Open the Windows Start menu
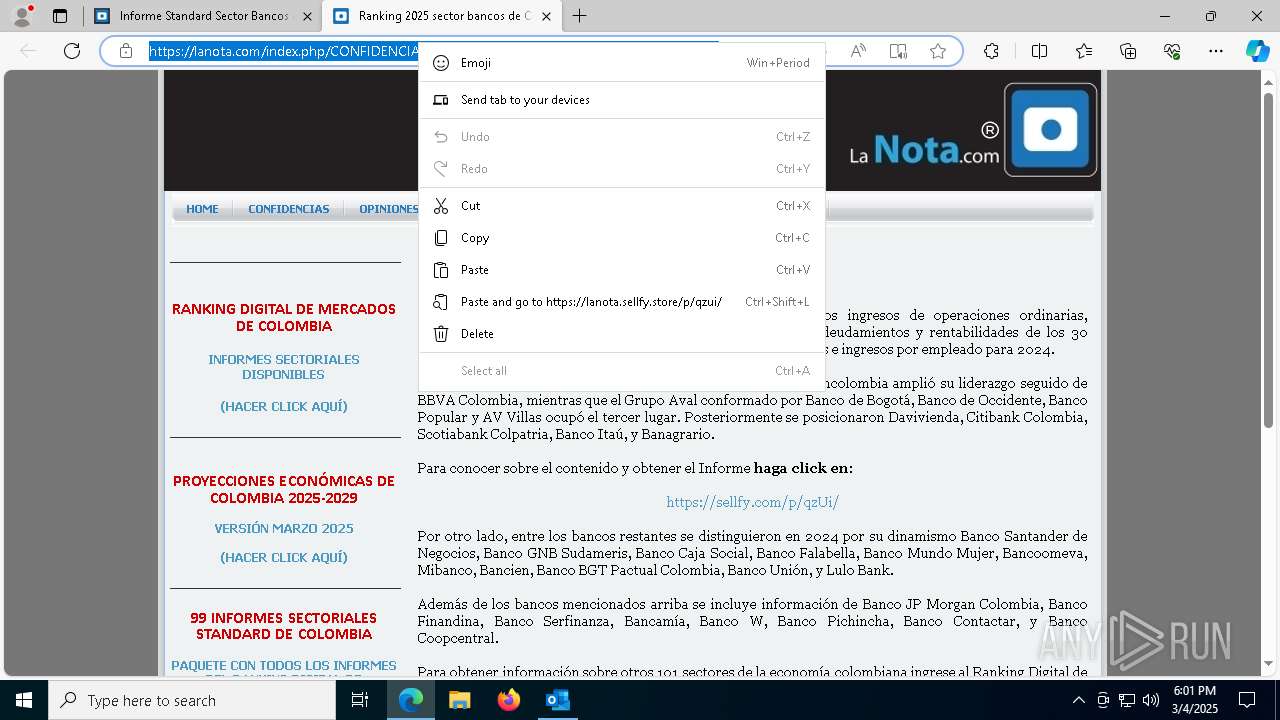The height and width of the screenshot is (720, 1280). point(24,700)
